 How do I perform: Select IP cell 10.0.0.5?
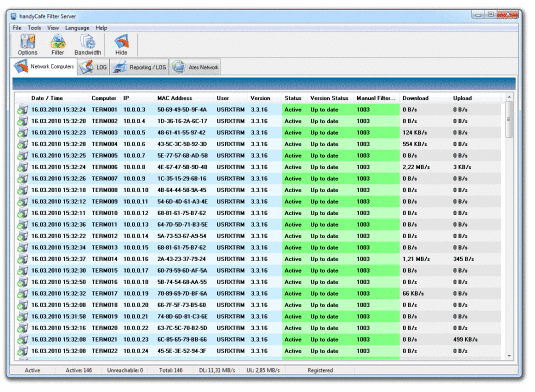click(x=134, y=133)
